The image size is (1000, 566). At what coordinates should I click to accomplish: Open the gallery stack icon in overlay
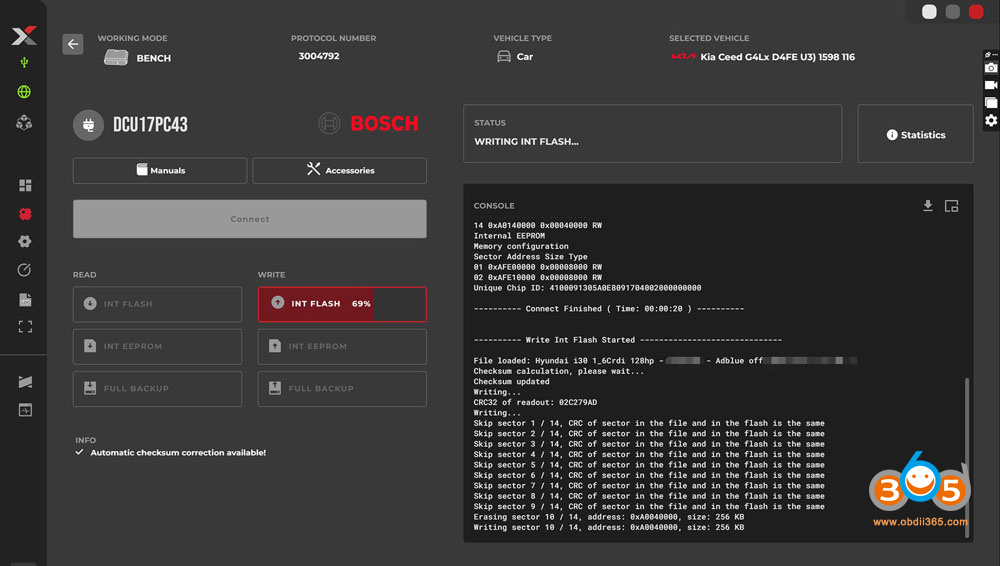990,103
